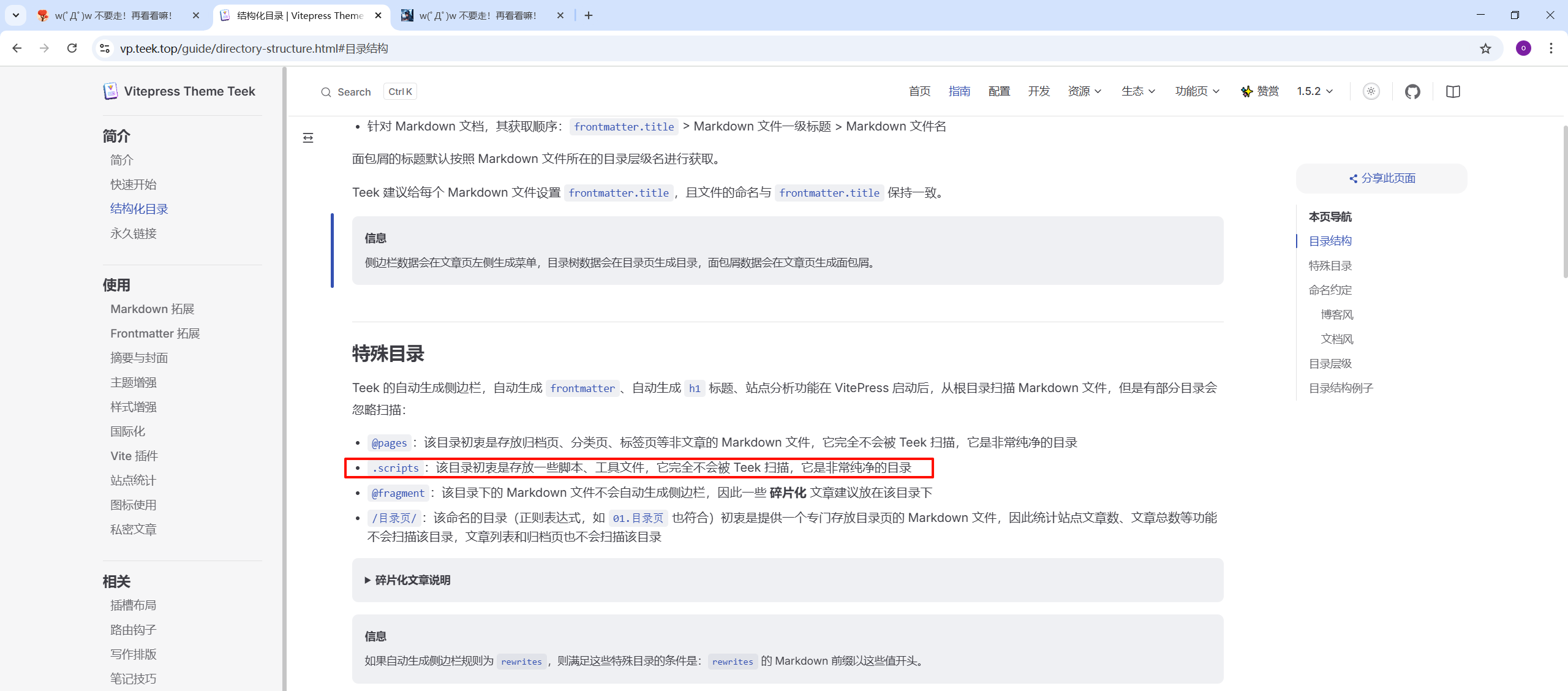Select the 配置 navigation menu item
The width and height of the screenshot is (1568, 691).
tap(999, 91)
